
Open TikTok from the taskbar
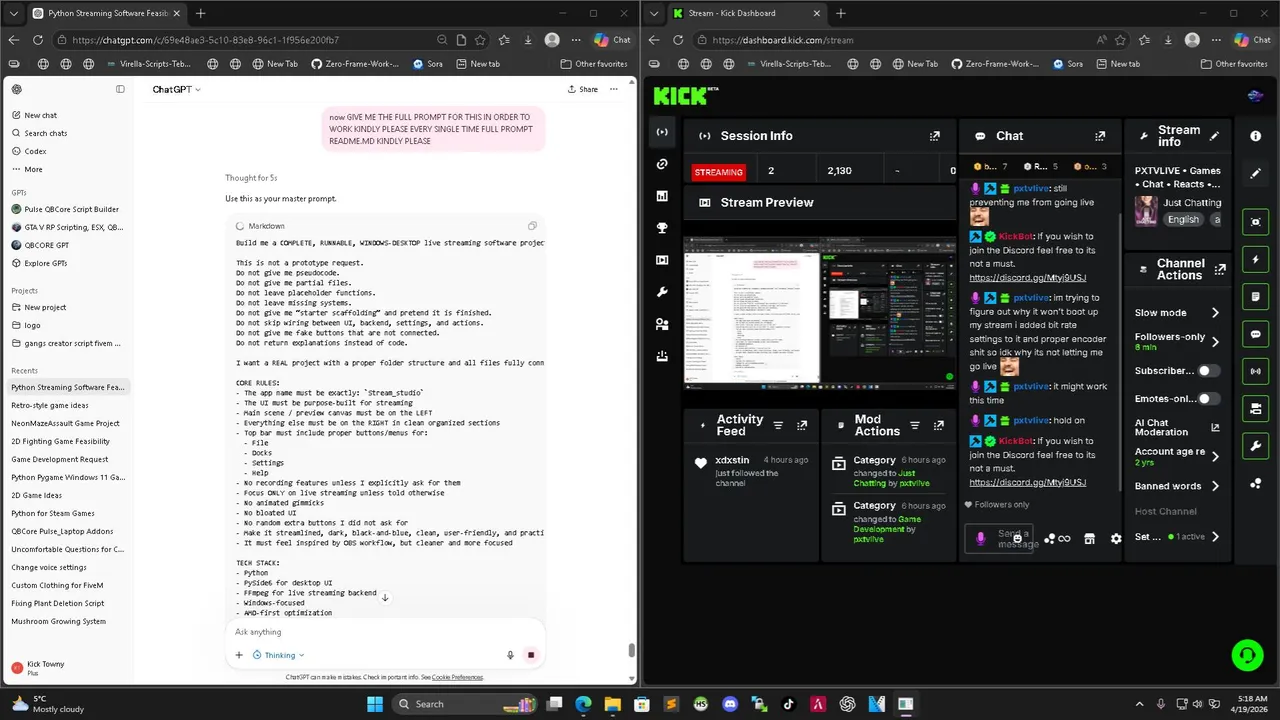coord(789,703)
